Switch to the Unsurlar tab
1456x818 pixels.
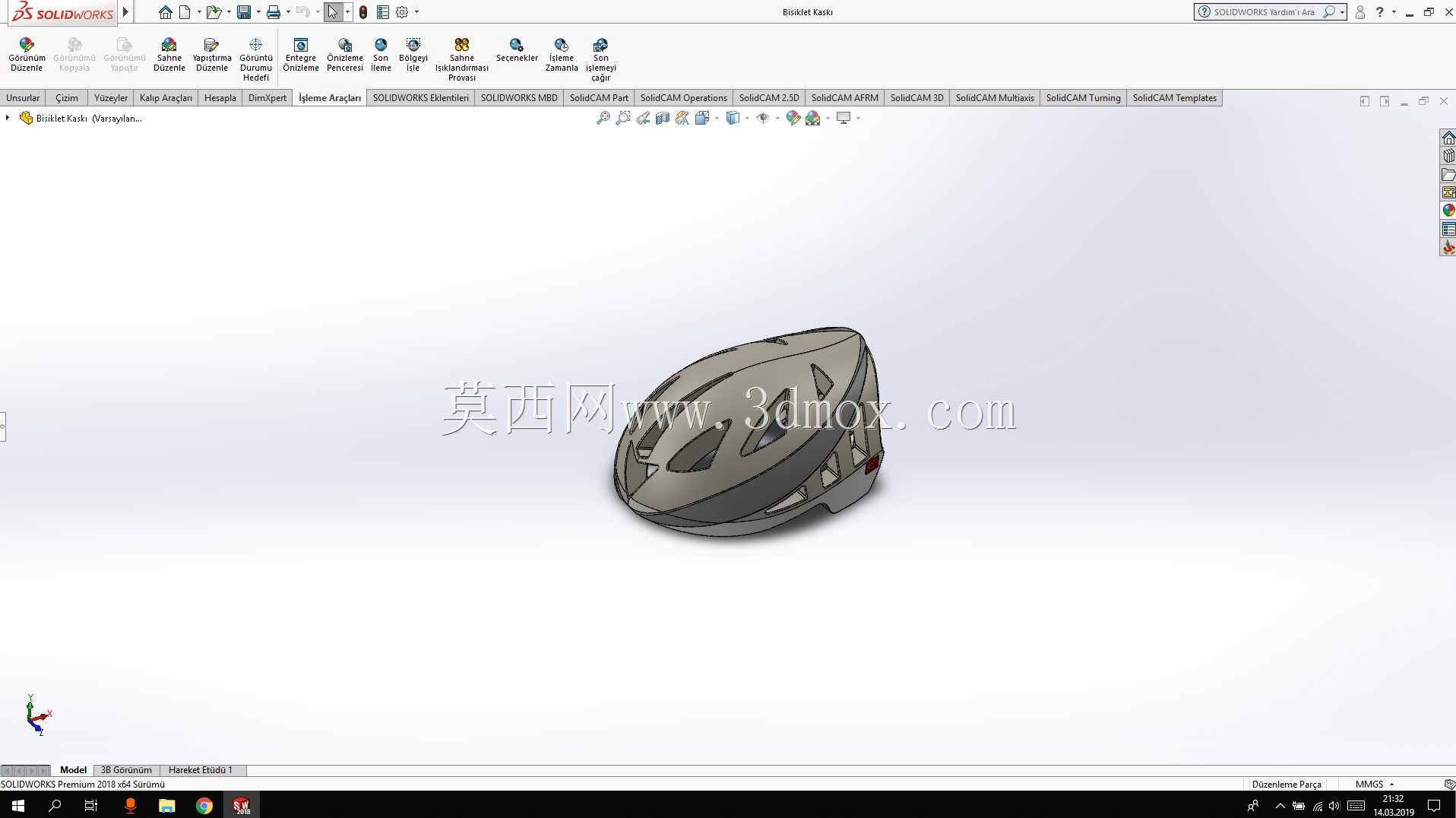click(23, 98)
